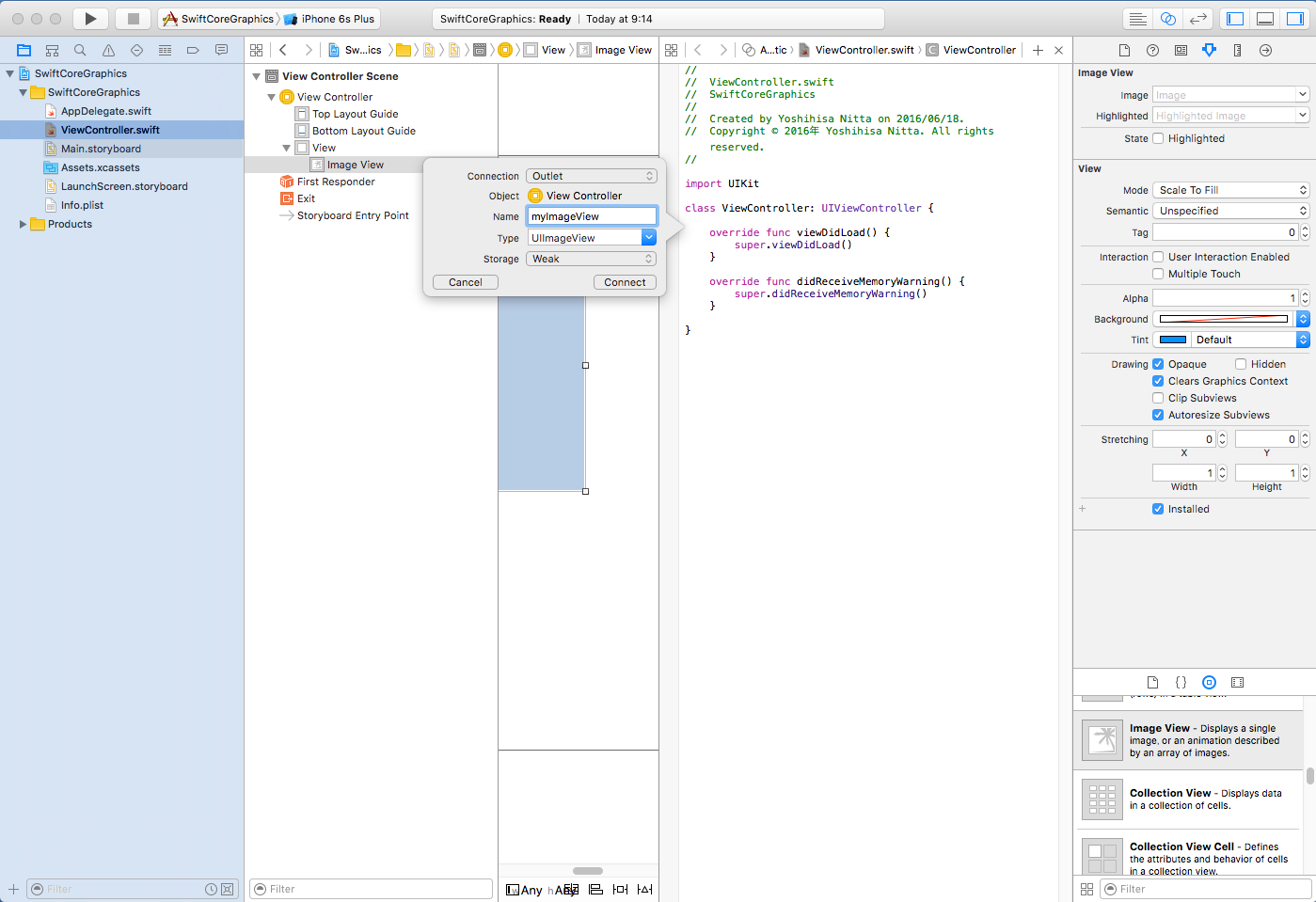The width and height of the screenshot is (1316, 902).
Task: Click the Stop button in toolbar
Action: point(134,19)
